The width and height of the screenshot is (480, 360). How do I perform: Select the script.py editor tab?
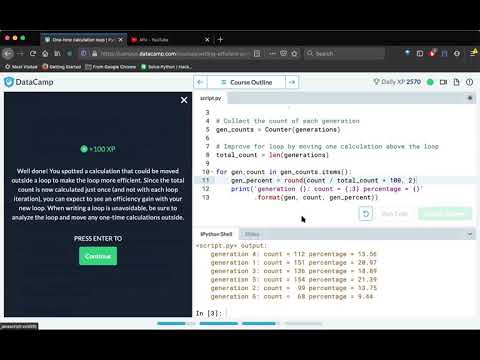click(x=211, y=98)
